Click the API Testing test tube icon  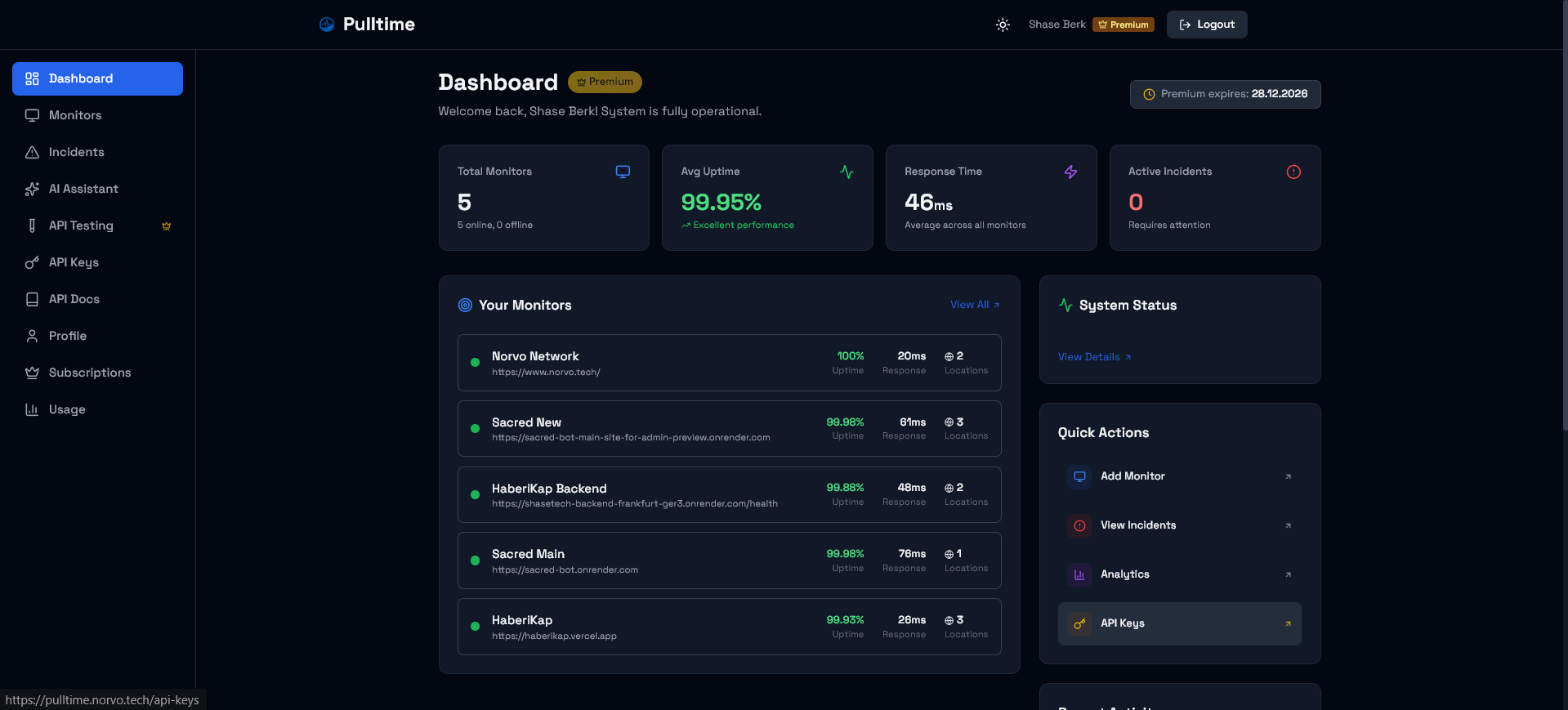(x=32, y=226)
